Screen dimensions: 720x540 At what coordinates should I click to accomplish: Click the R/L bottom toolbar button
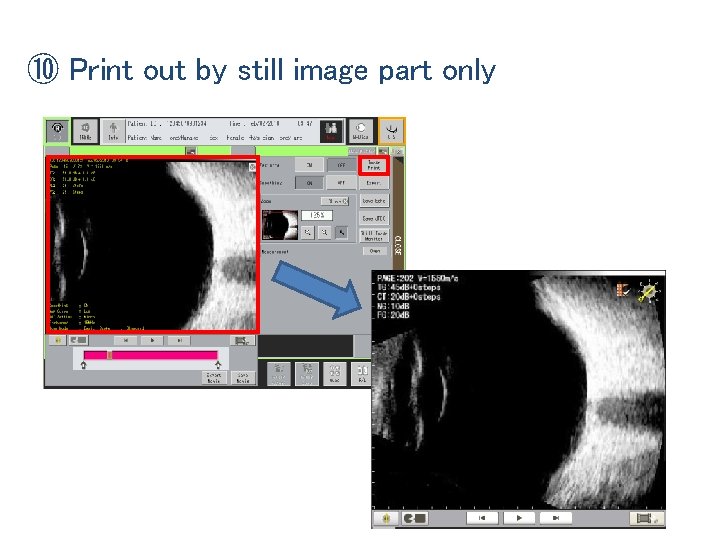click(x=361, y=374)
